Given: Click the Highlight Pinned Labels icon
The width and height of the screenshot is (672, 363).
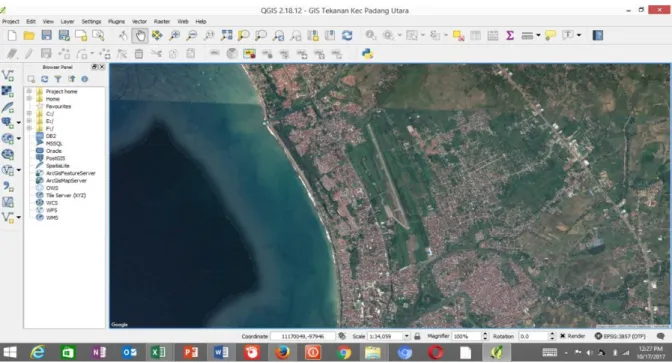Looking at the screenshot, I should coord(249,54).
